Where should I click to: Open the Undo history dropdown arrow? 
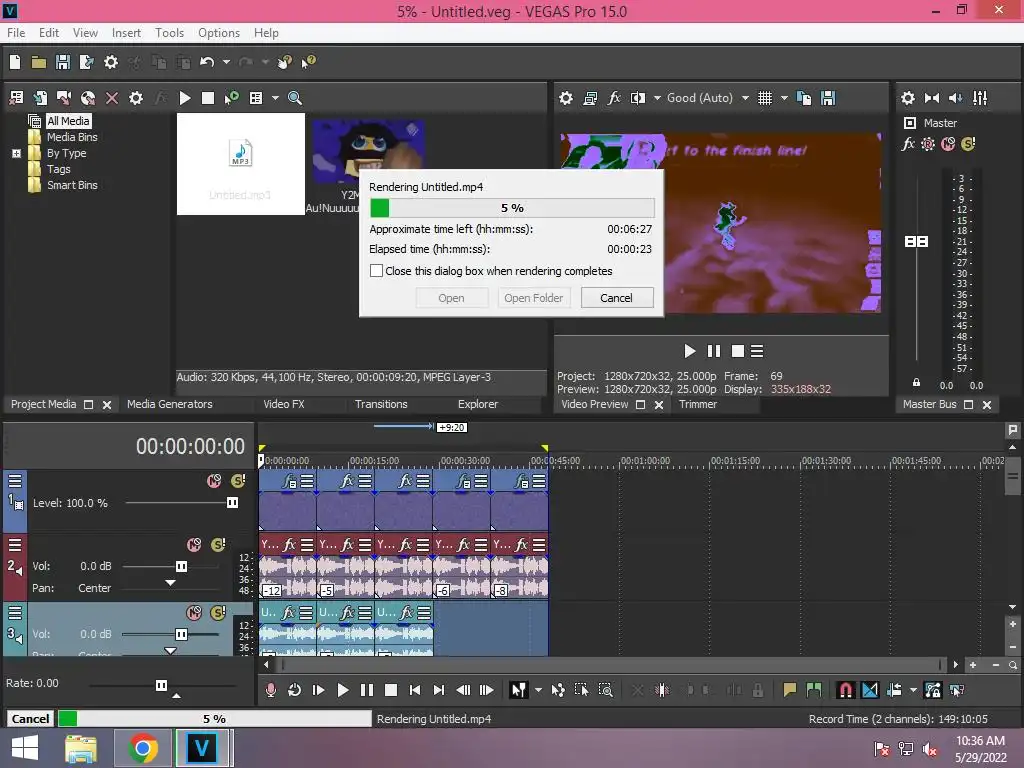pyautogui.click(x=226, y=62)
